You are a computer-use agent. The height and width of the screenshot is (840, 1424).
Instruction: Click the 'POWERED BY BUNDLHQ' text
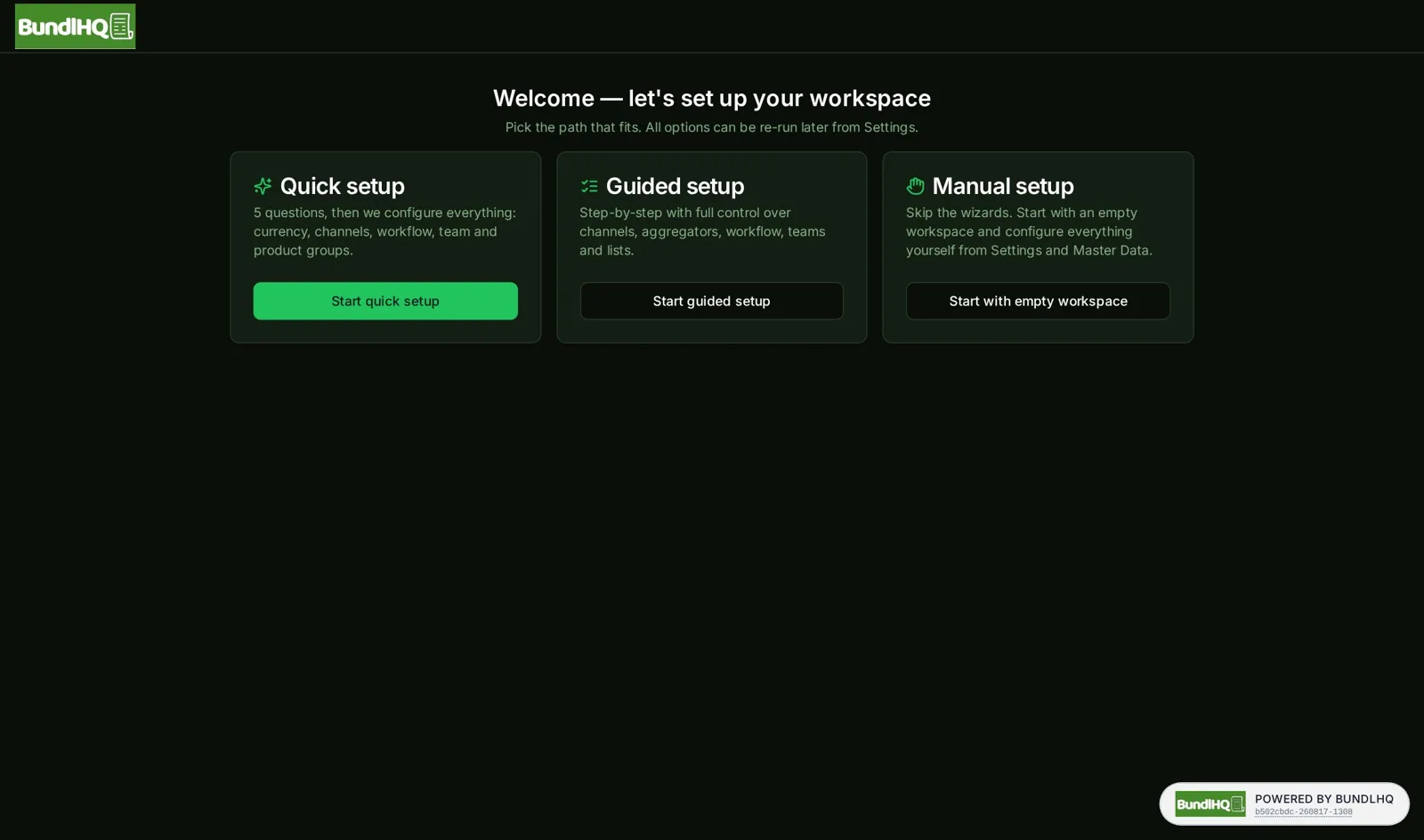(x=1324, y=799)
